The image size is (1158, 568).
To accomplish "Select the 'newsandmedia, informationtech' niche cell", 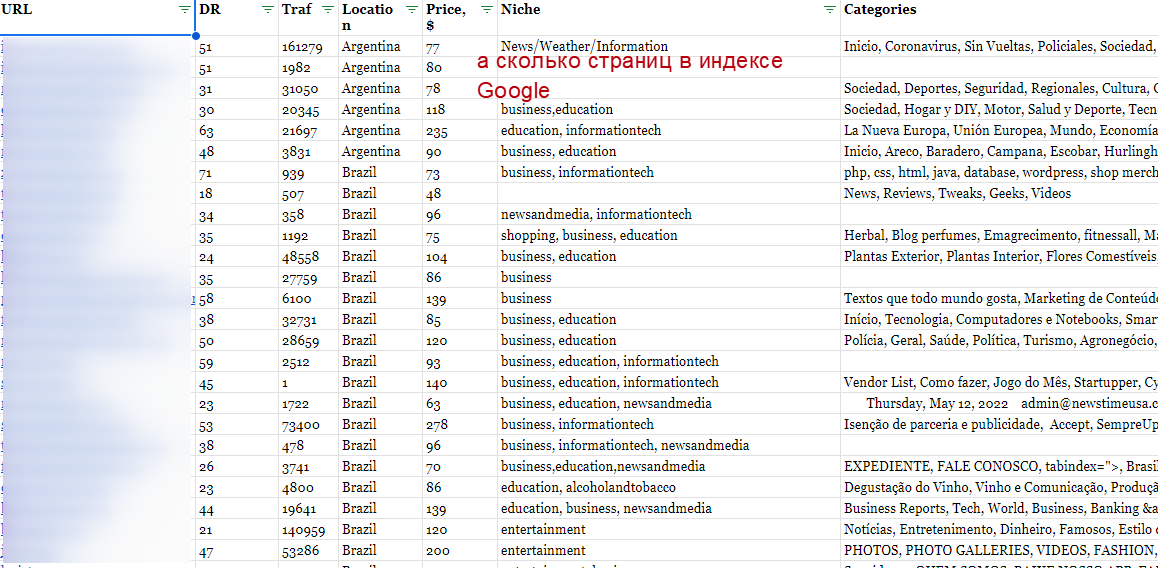I will click(668, 214).
